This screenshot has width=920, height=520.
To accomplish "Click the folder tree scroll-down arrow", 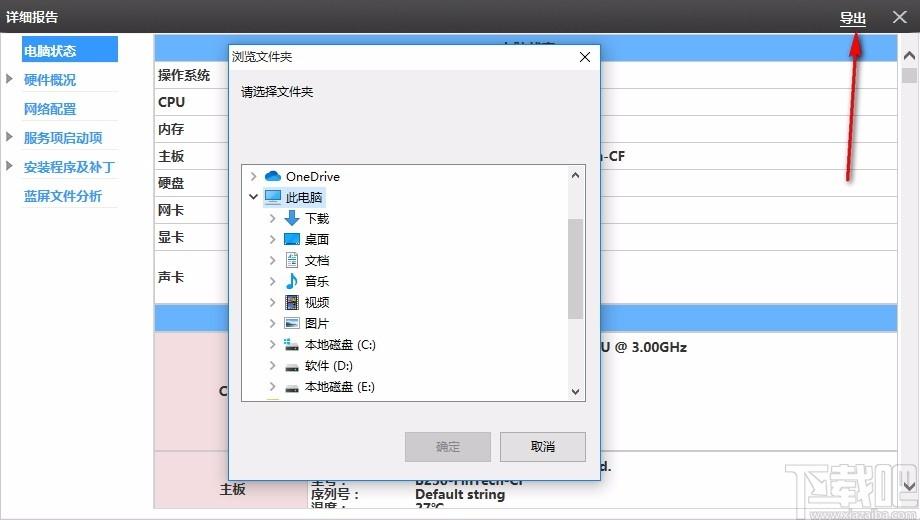I will tap(576, 391).
